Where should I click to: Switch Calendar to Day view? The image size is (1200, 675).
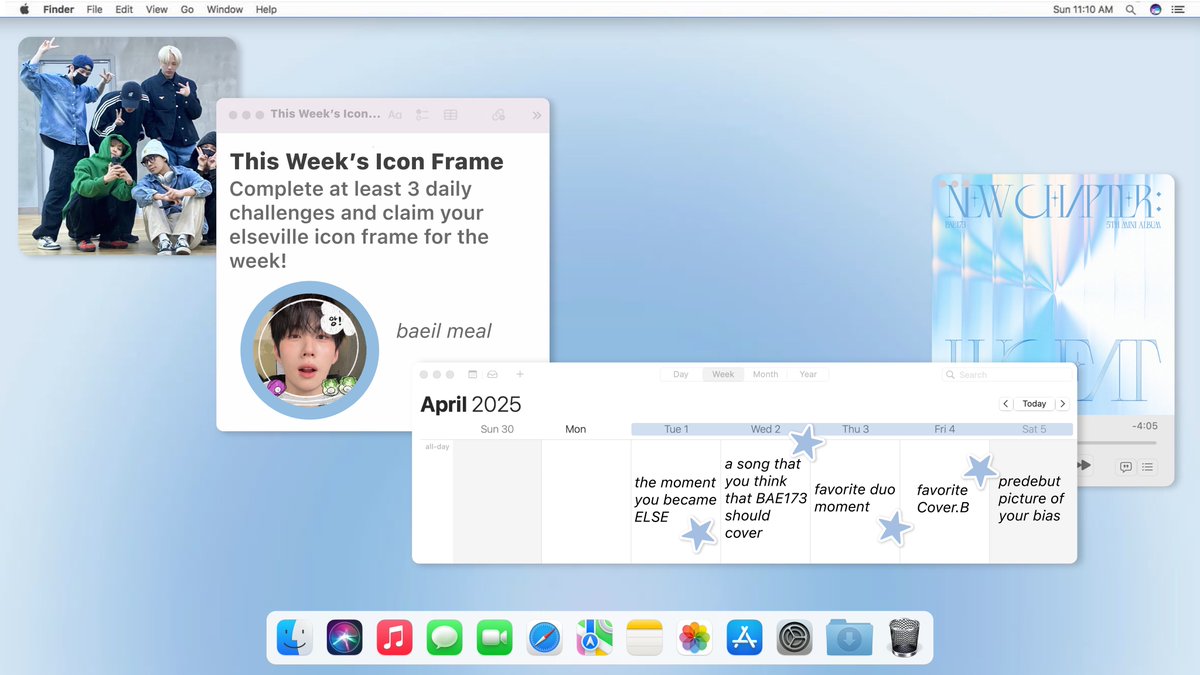pos(681,374)
